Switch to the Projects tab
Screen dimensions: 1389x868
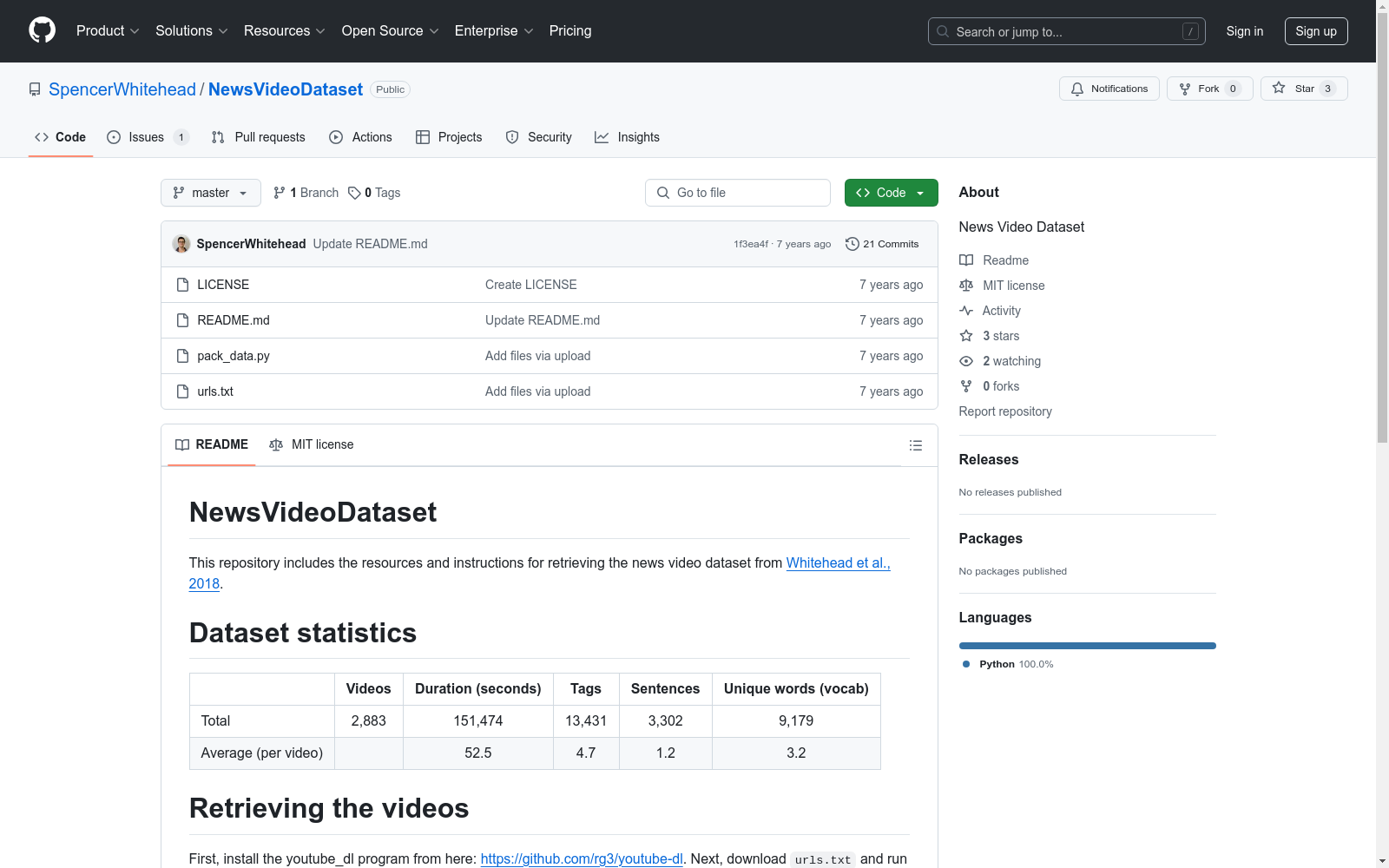point(449,137)
